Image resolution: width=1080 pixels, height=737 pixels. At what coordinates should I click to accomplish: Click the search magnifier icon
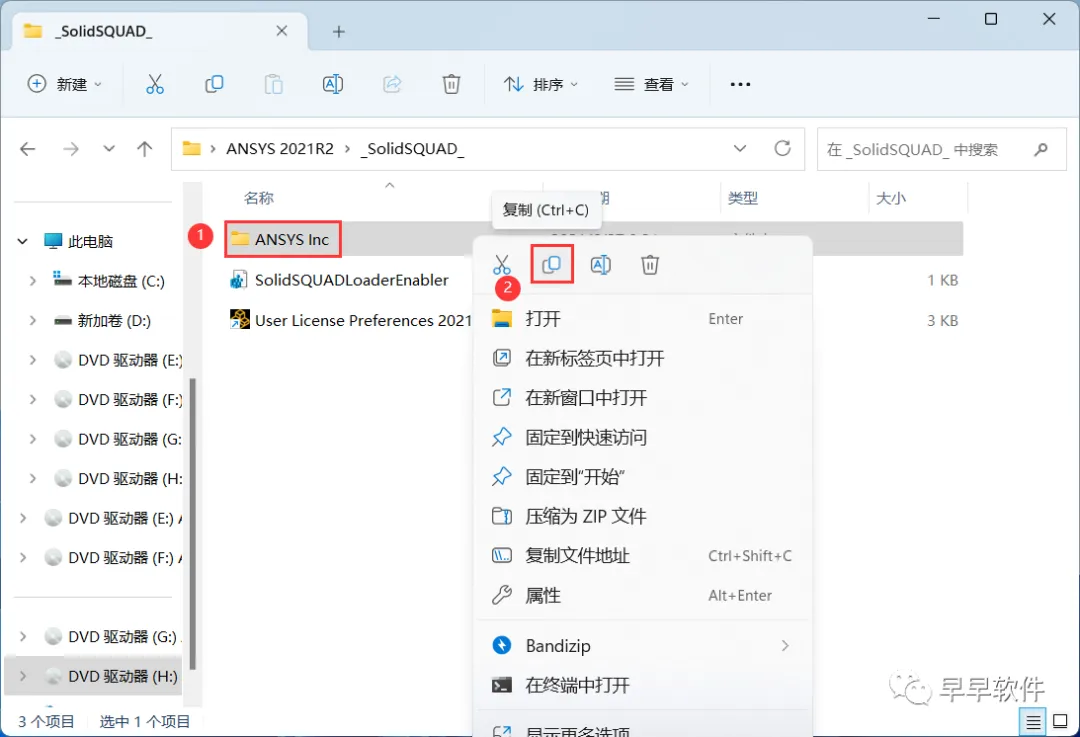[x=1041, y=149]
